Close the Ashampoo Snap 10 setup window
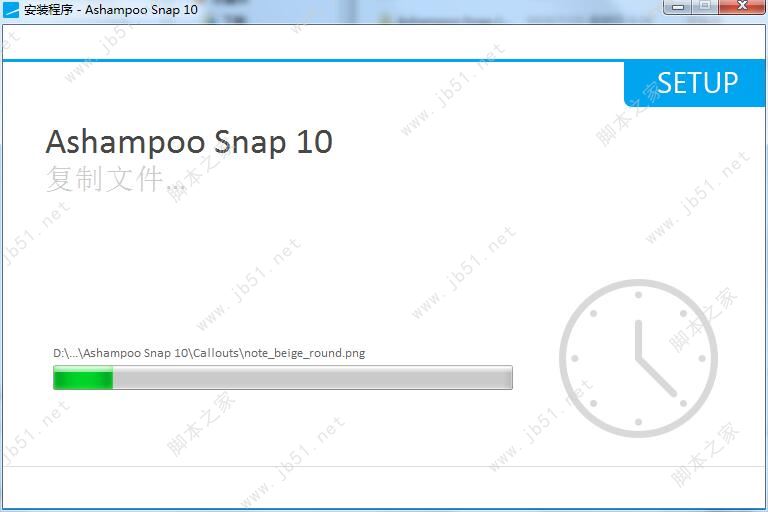 (742, 7)
